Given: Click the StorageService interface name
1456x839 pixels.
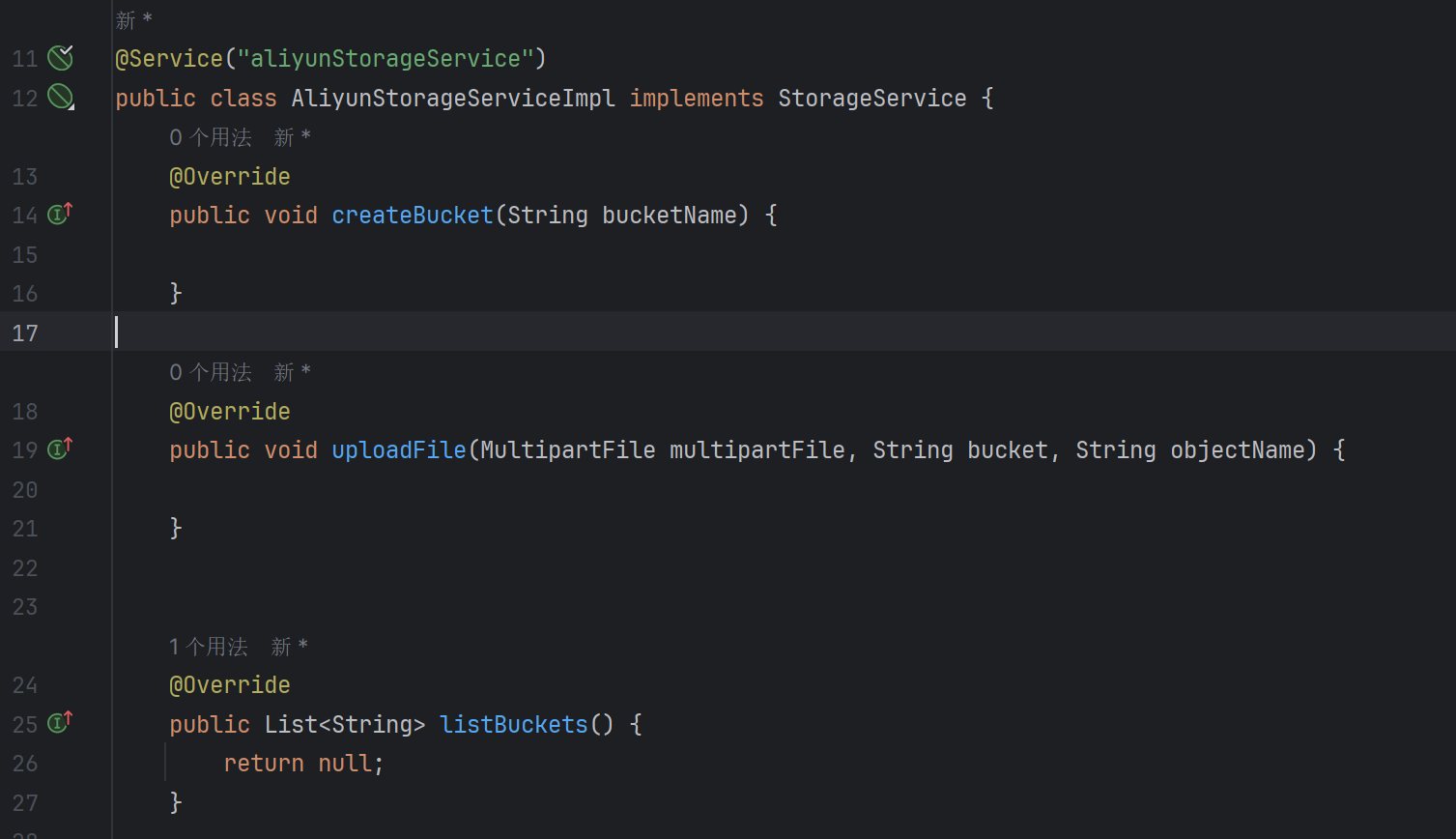Looking at the screenshot, I should click(872, 99).
